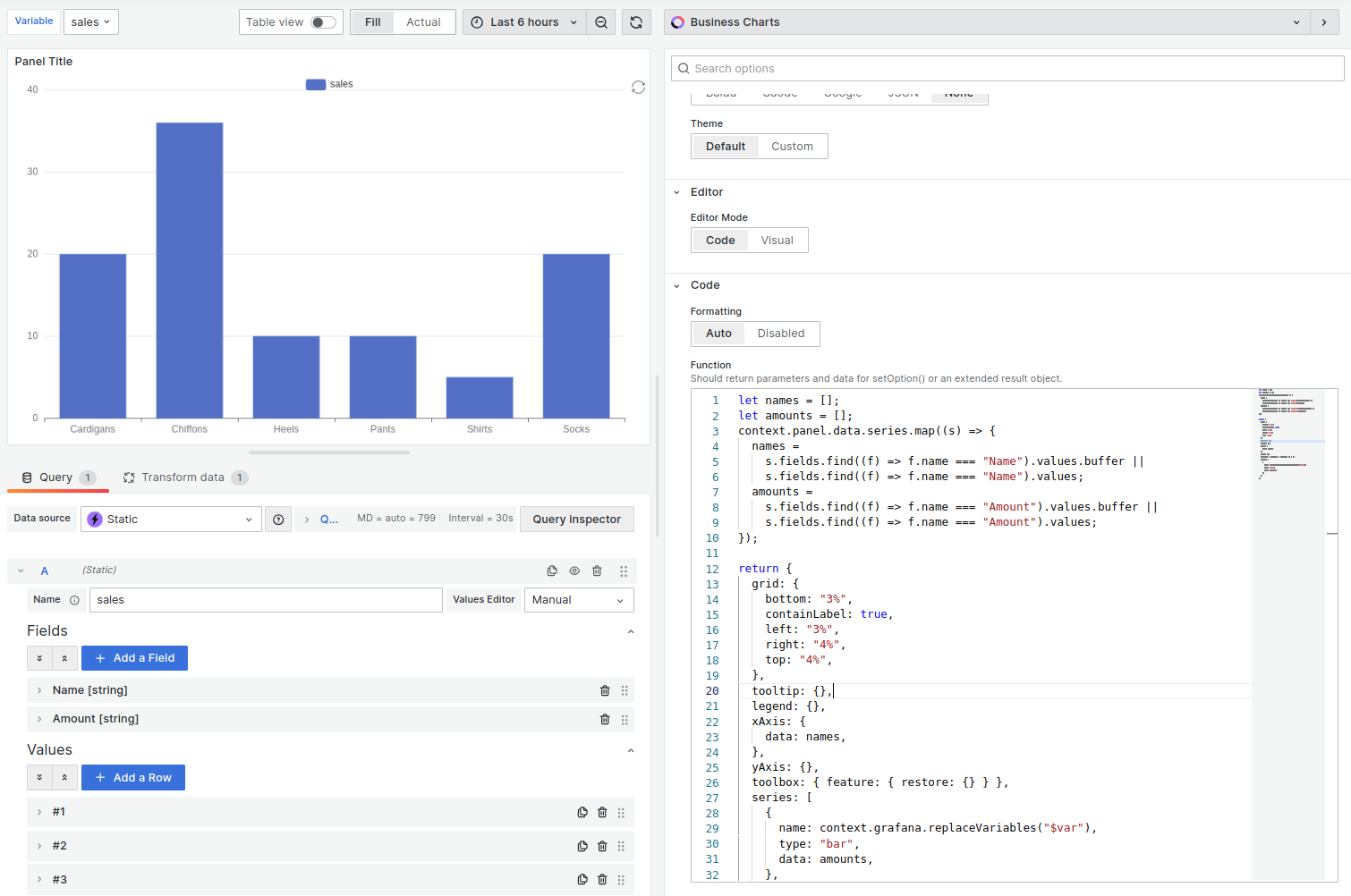Click the duplicate icon for query A
This screenshot has width=1351, height=896.
(552, 571)
